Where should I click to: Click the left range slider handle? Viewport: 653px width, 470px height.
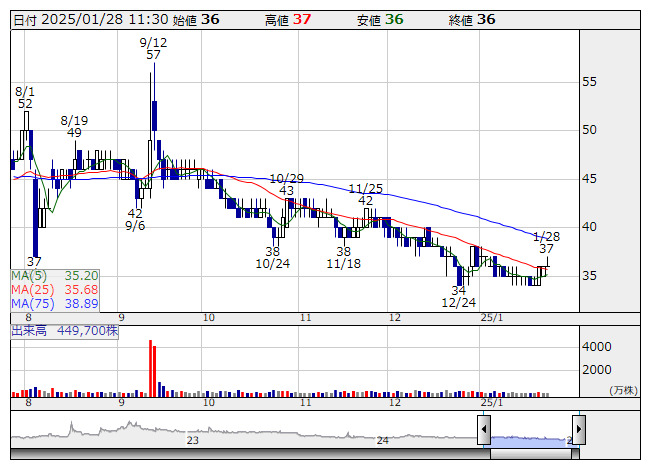coord(484,431)
